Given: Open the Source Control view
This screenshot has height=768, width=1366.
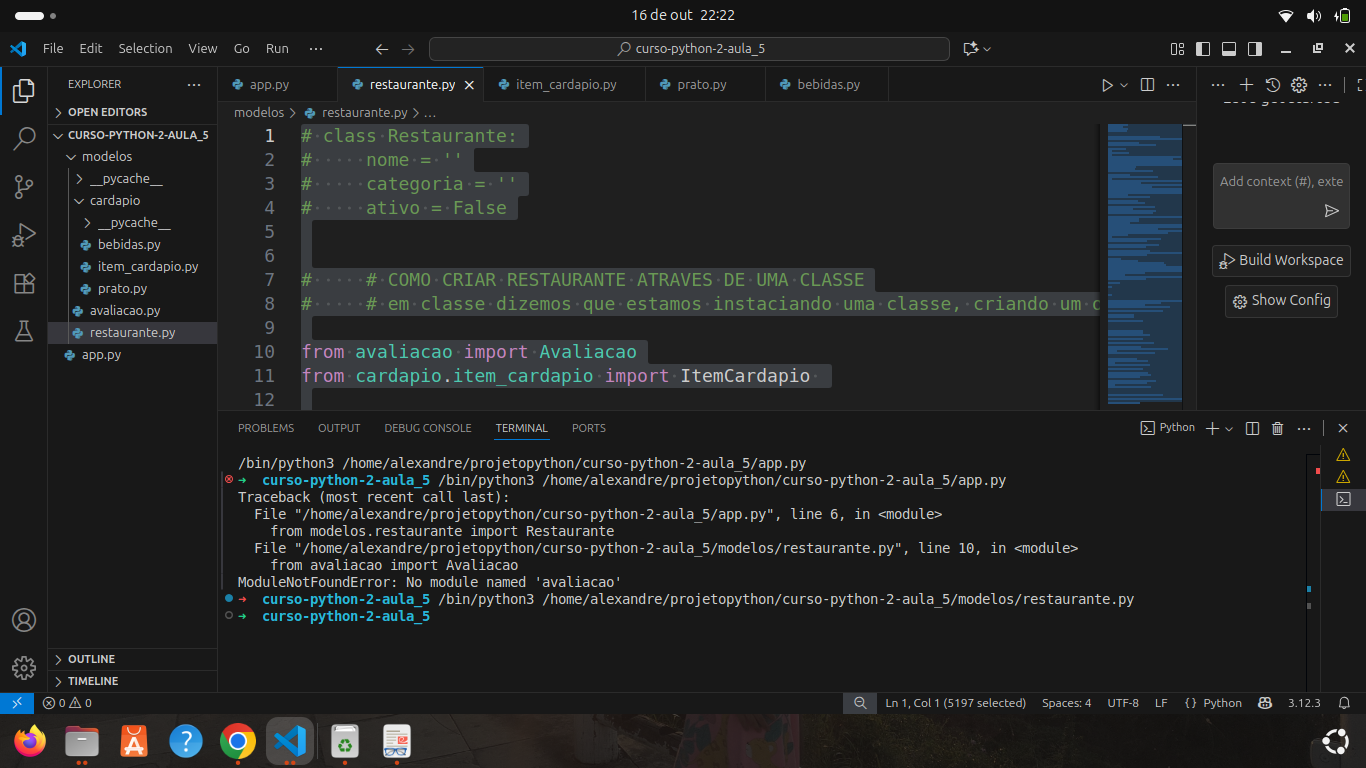Looking at the screenshot, I should (24, 187).
